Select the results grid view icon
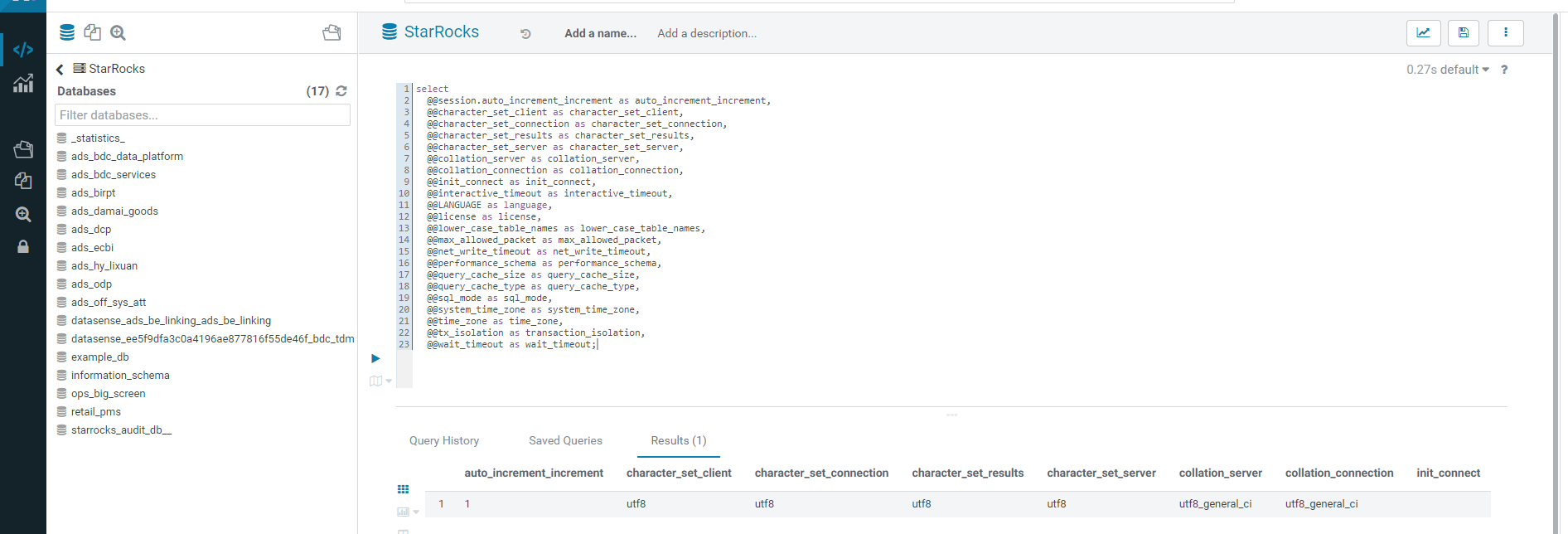 point(404,489)
